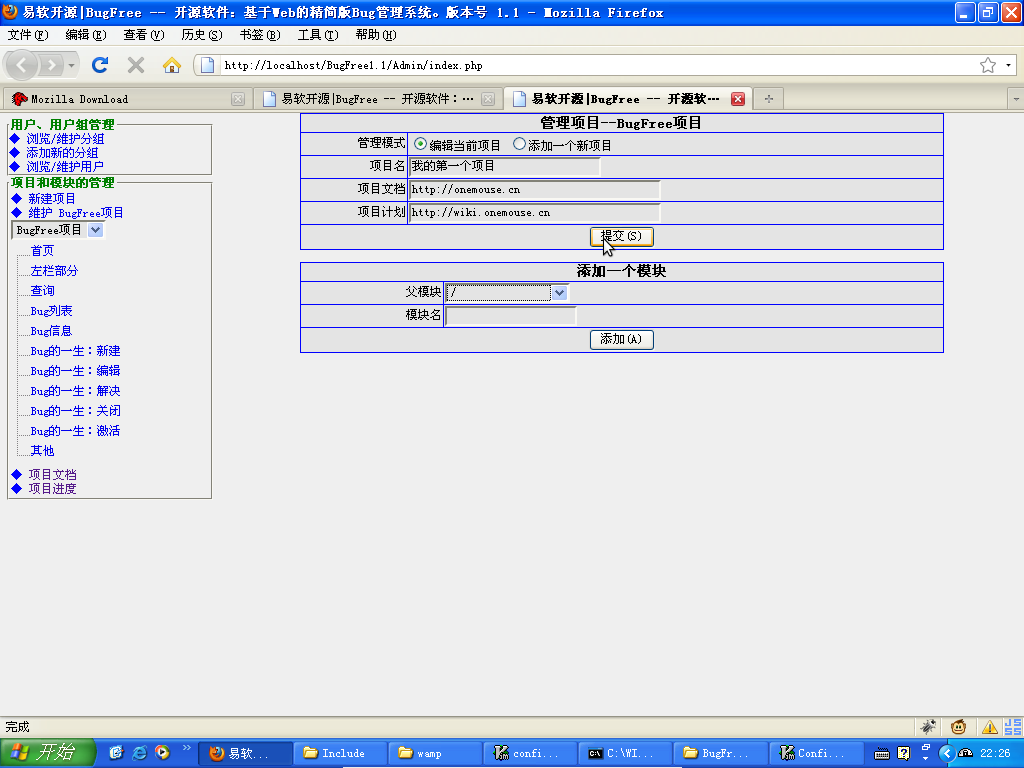Image resolution: width=1024 pixels, height=768 pixels.
Task: Click the browser Back arrow button
Action: point(22,65)
